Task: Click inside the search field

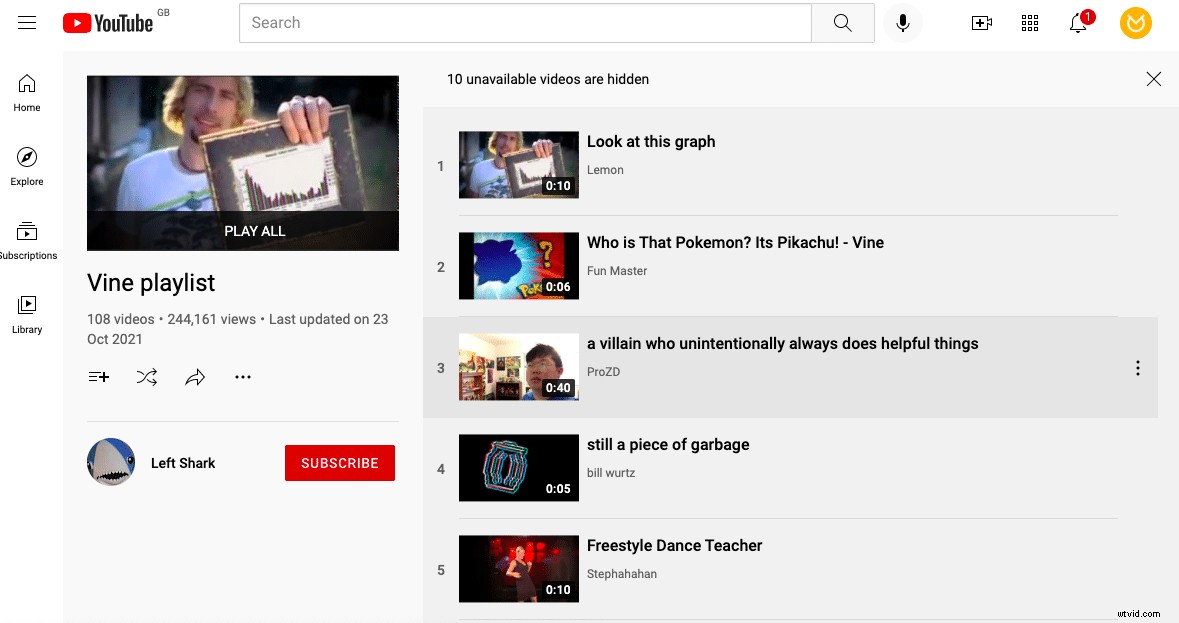Action: point(525,22)
